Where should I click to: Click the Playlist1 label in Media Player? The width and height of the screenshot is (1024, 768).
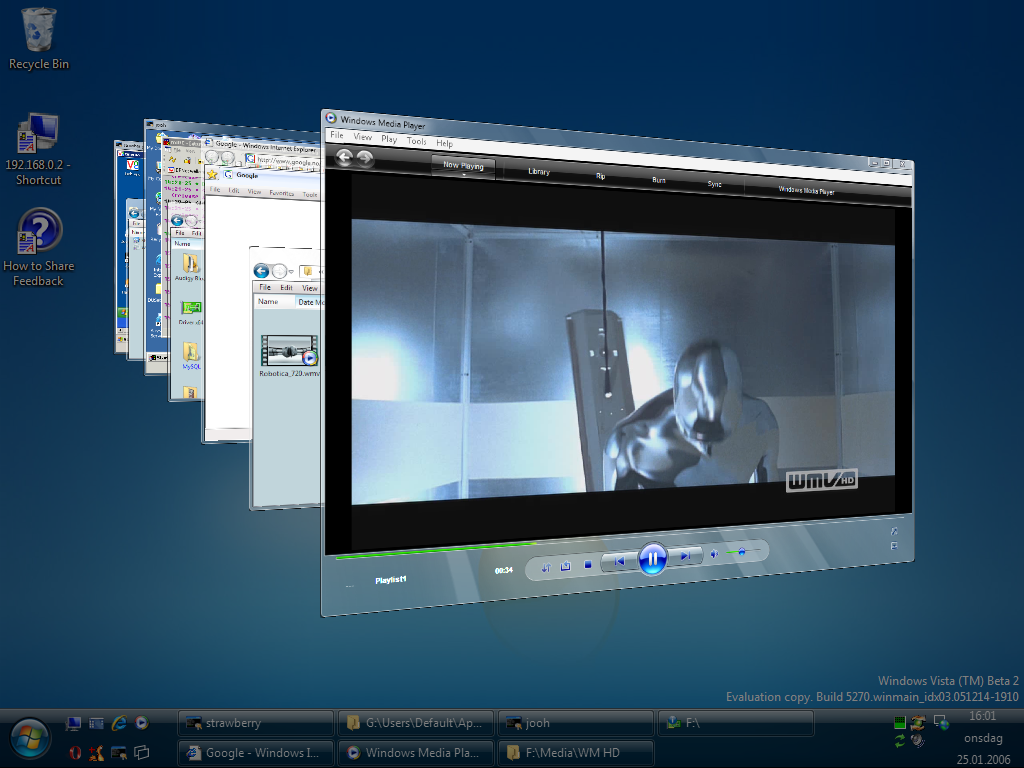coord(391,580)
